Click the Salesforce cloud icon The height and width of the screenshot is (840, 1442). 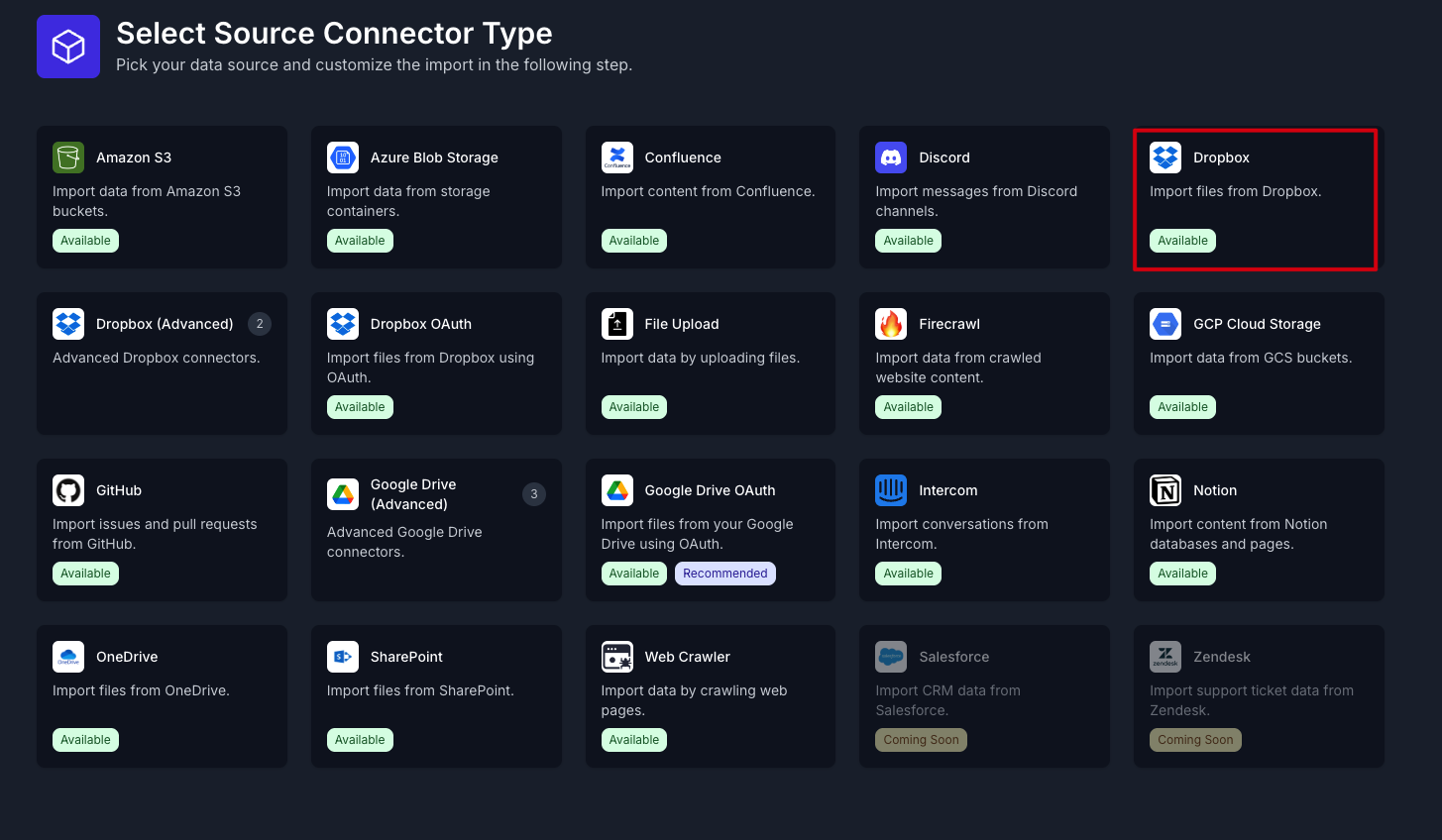click(x=891, y=657)
